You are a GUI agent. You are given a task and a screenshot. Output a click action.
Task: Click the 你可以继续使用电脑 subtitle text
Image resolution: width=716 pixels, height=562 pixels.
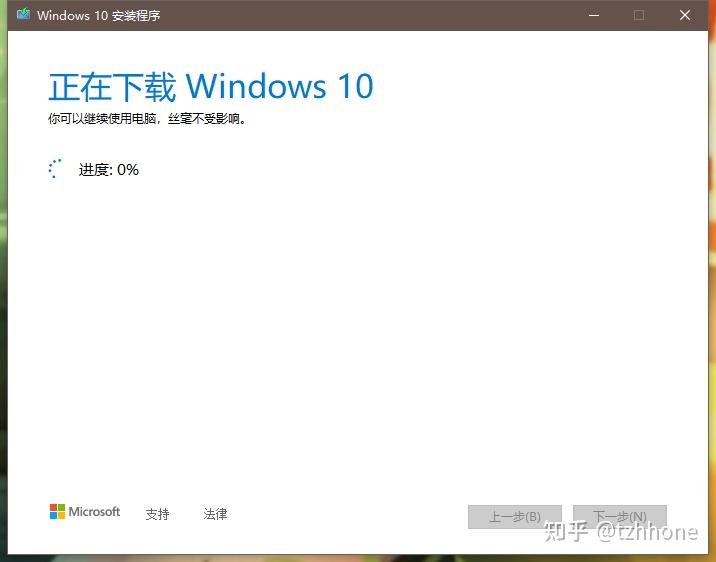click(147, 119)
